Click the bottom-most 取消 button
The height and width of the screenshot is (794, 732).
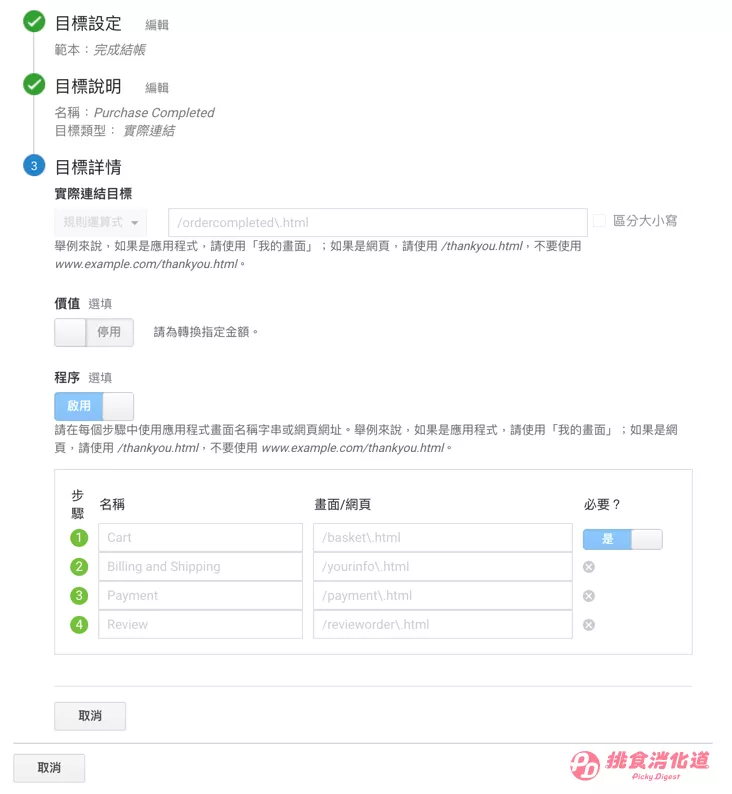(x=49, y=768)
